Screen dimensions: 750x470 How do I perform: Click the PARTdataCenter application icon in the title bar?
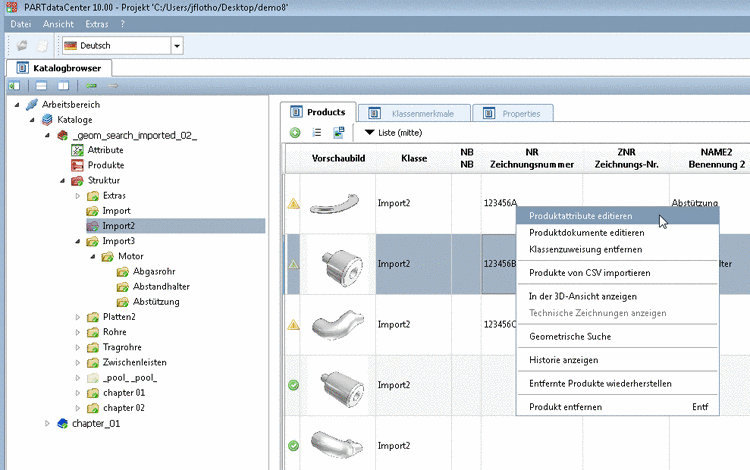[11, 7]
